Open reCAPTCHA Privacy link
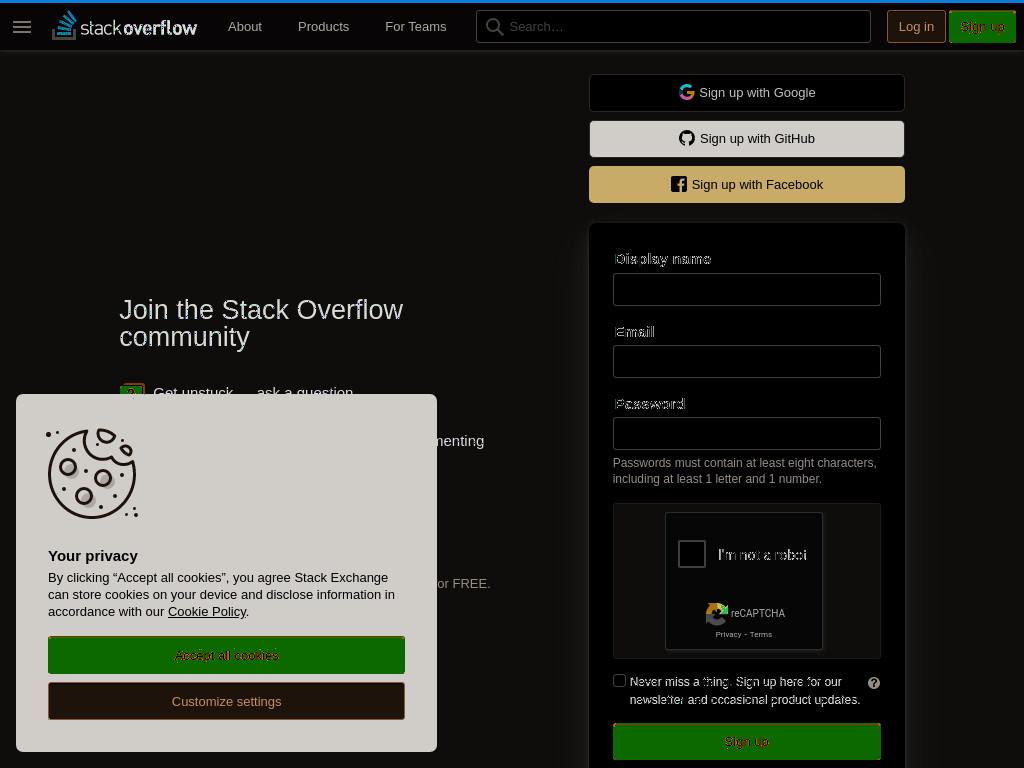The image size is (1024, 768). (728, 635)
